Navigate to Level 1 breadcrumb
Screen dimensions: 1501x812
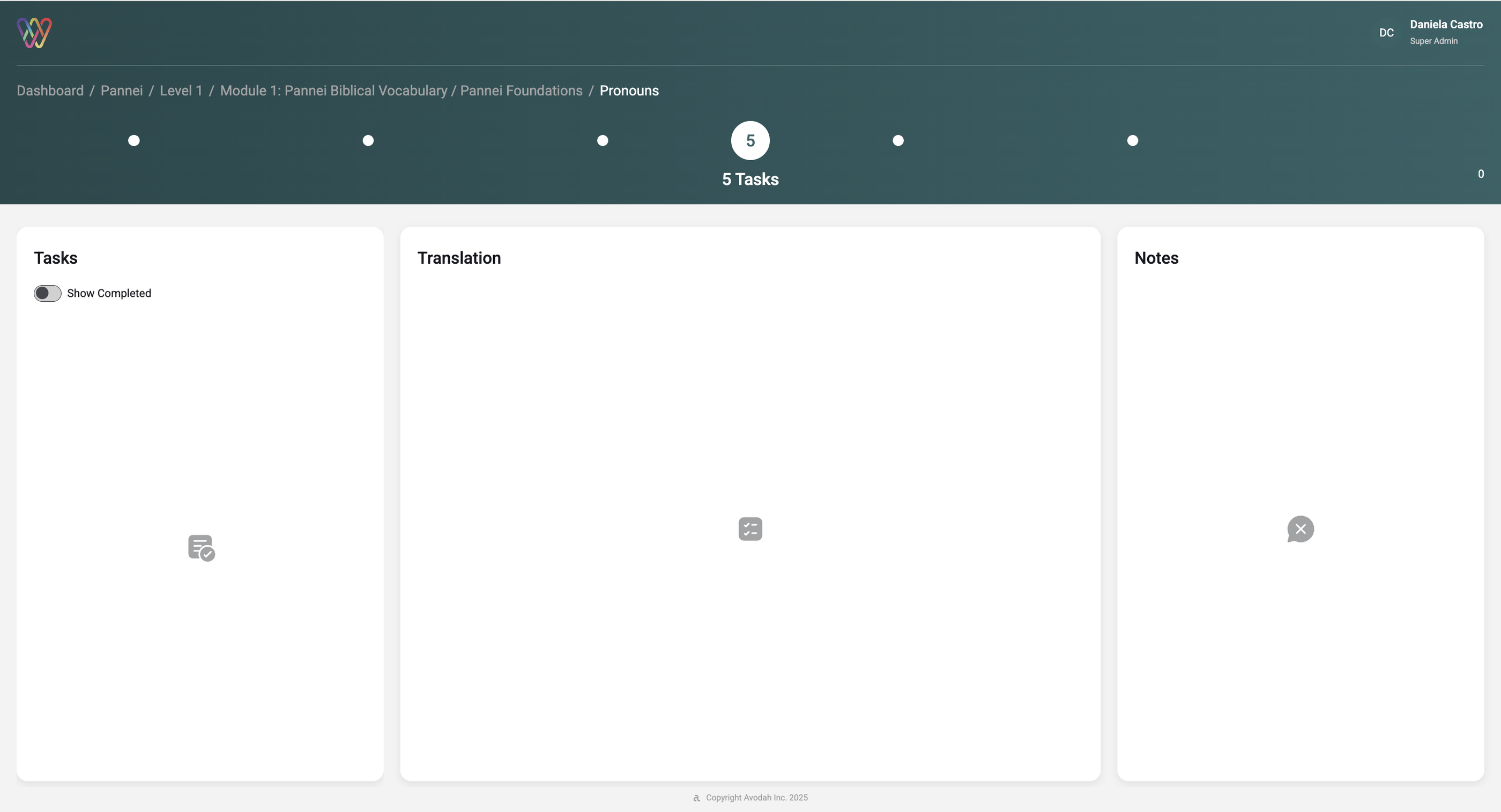point(181,91)
